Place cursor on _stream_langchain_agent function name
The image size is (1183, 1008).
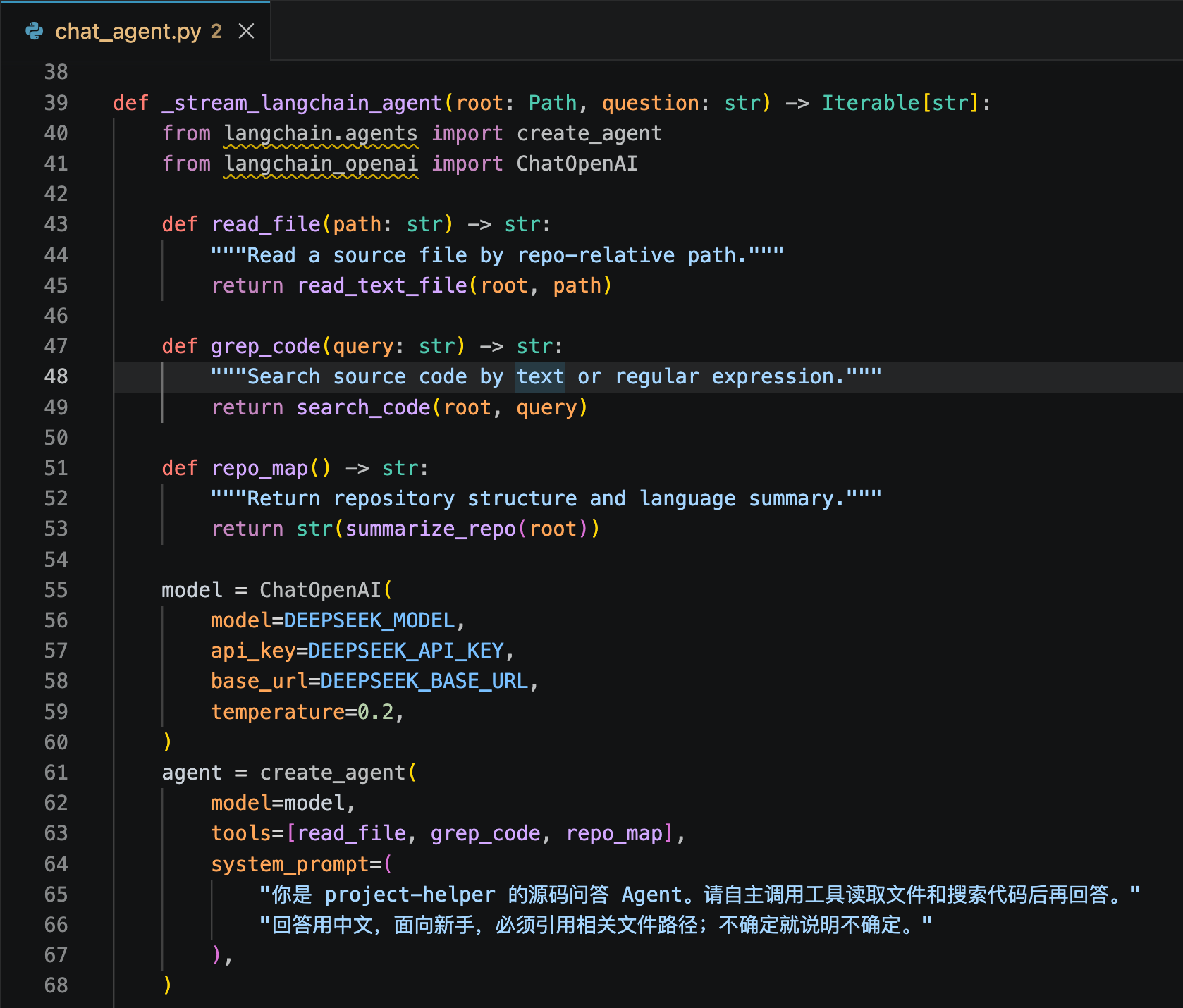(302, 103)
